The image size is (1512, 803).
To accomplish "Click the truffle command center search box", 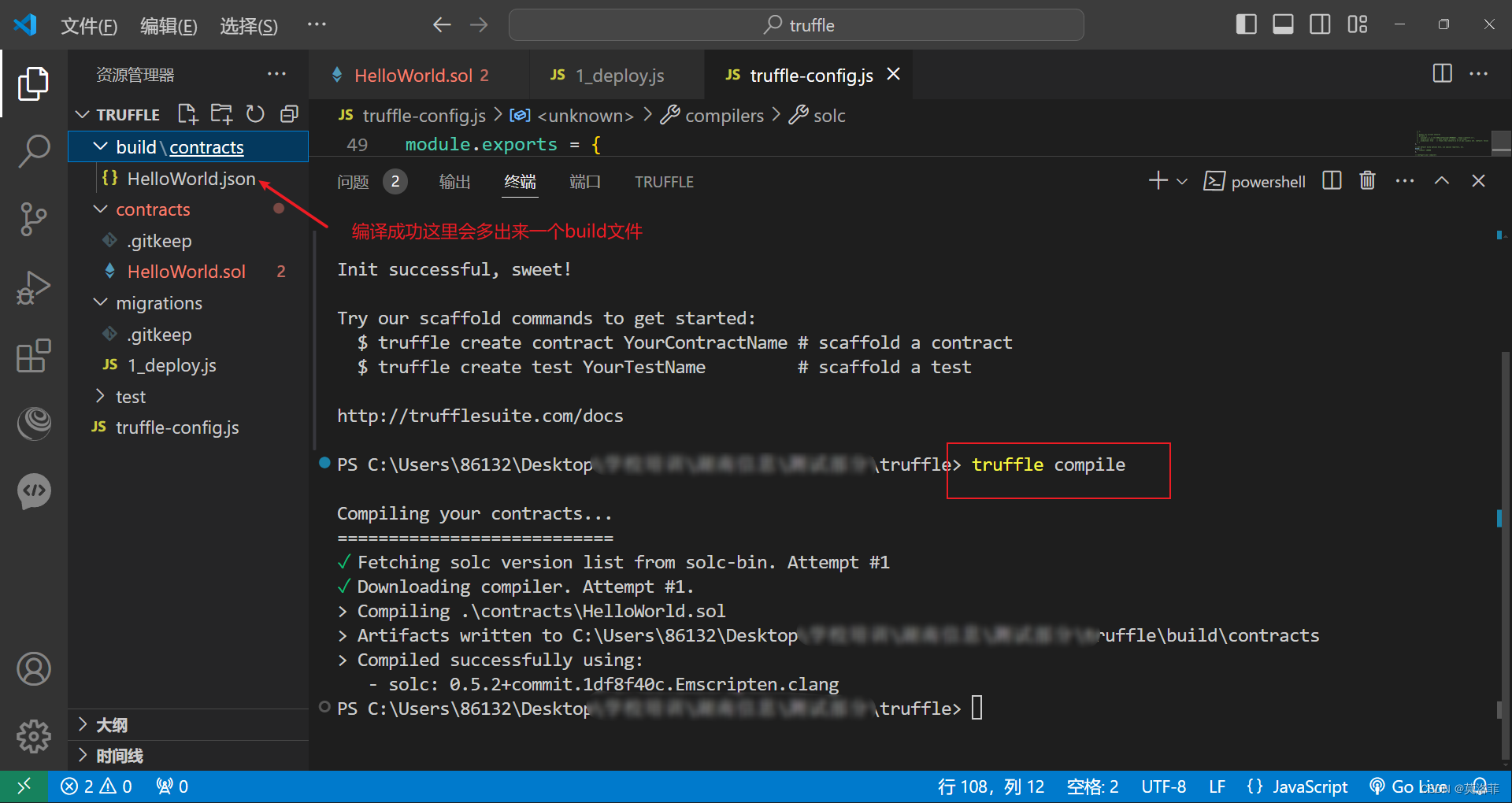I will (796, 25).
